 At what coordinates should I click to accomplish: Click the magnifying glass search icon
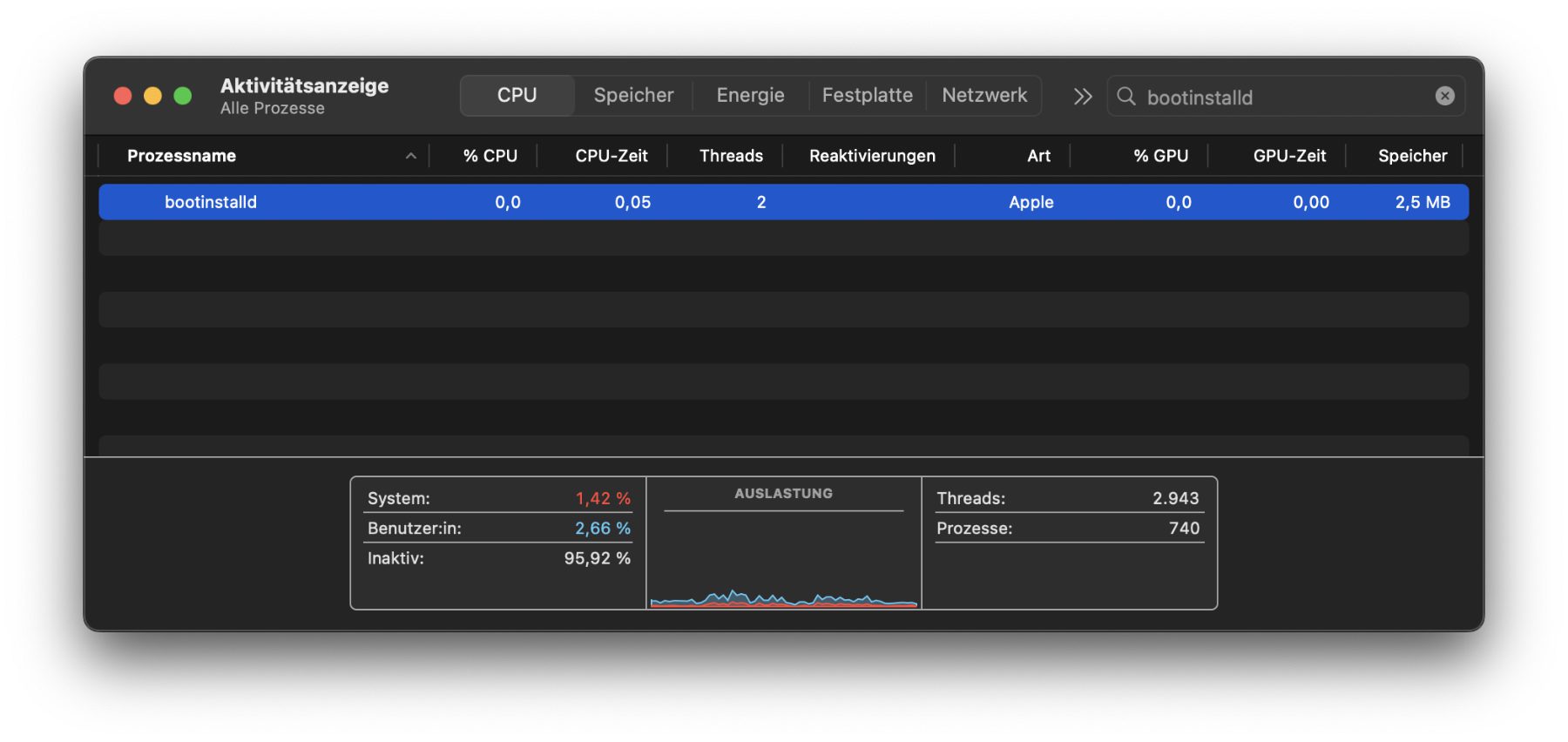(x=1126, y=96)
